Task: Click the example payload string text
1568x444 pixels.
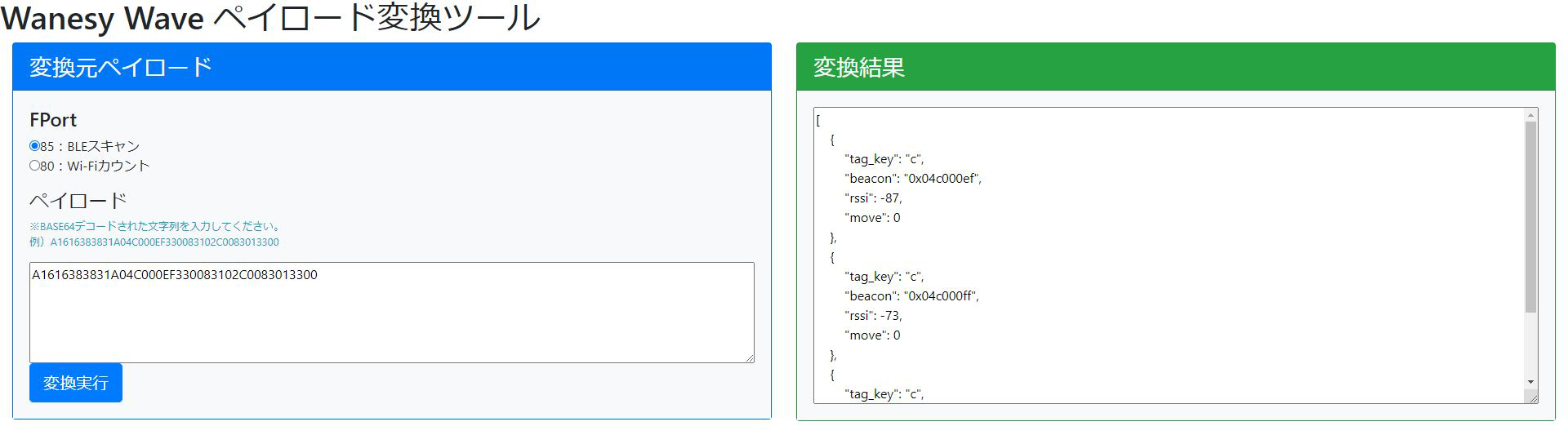Action: coord(165,242)
